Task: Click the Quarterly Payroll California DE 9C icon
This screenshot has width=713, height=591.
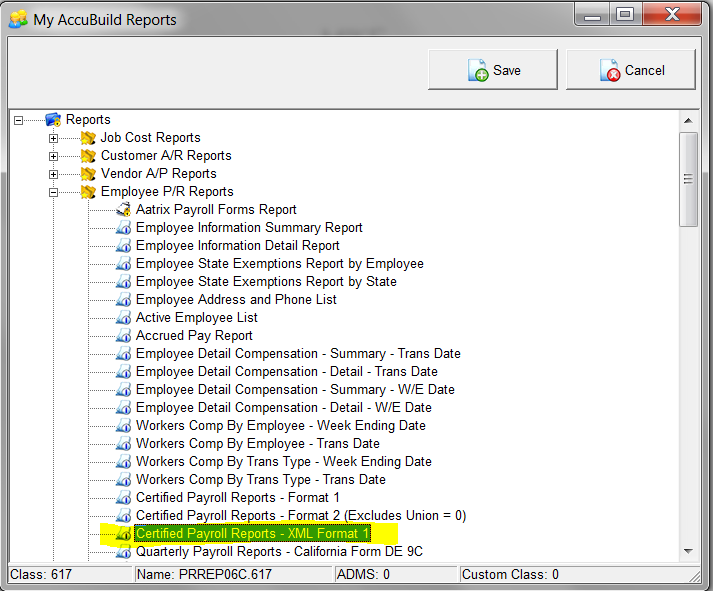Action: (123, 552)
